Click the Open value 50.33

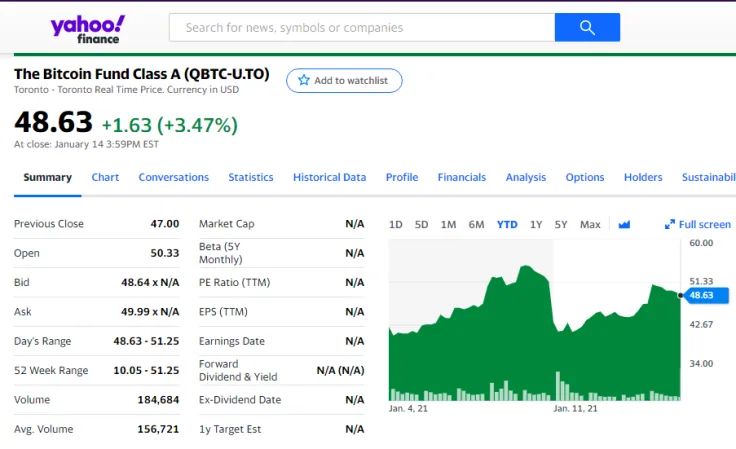click(x=165, y=253)
